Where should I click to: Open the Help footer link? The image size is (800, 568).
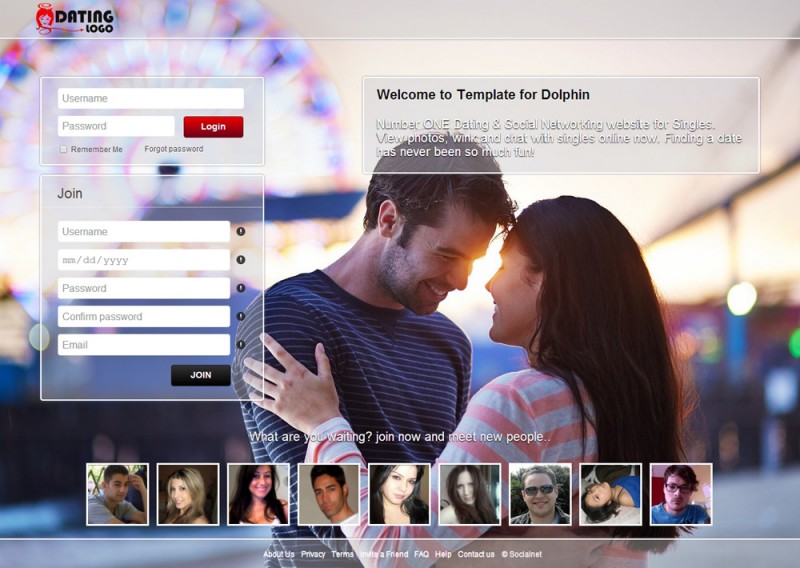click(443, 554)
